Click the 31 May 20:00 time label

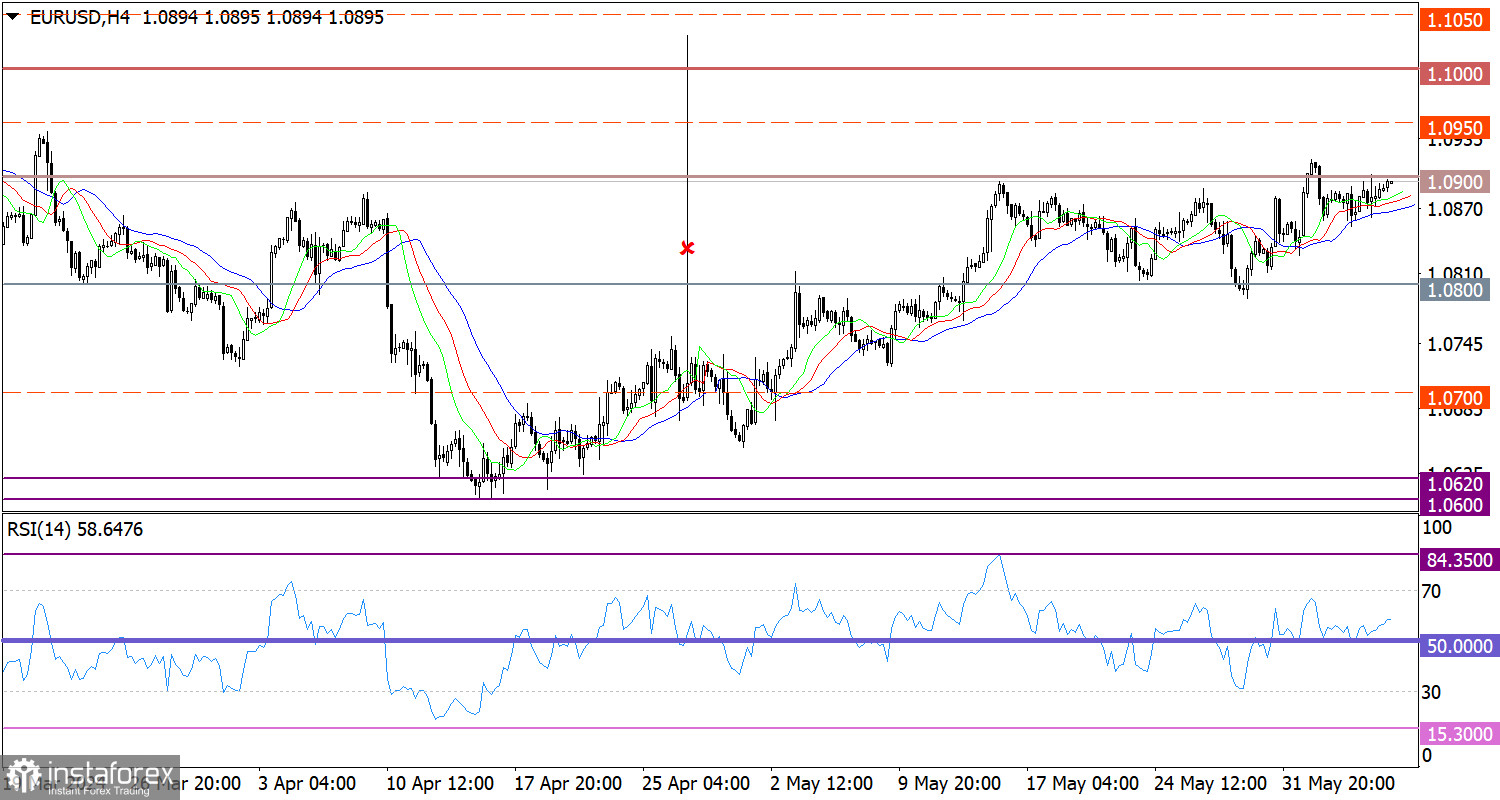coord(1338,782)
